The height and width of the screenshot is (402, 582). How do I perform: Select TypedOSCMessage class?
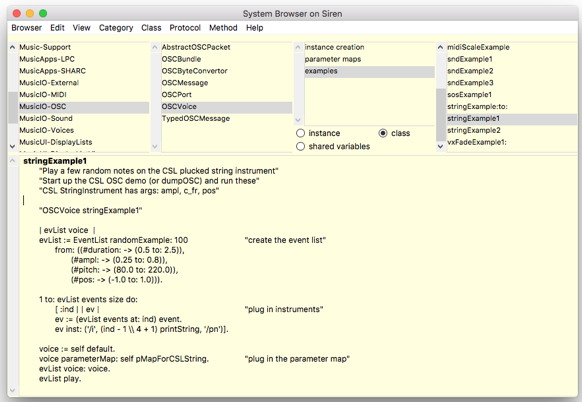tap(226, 118)
